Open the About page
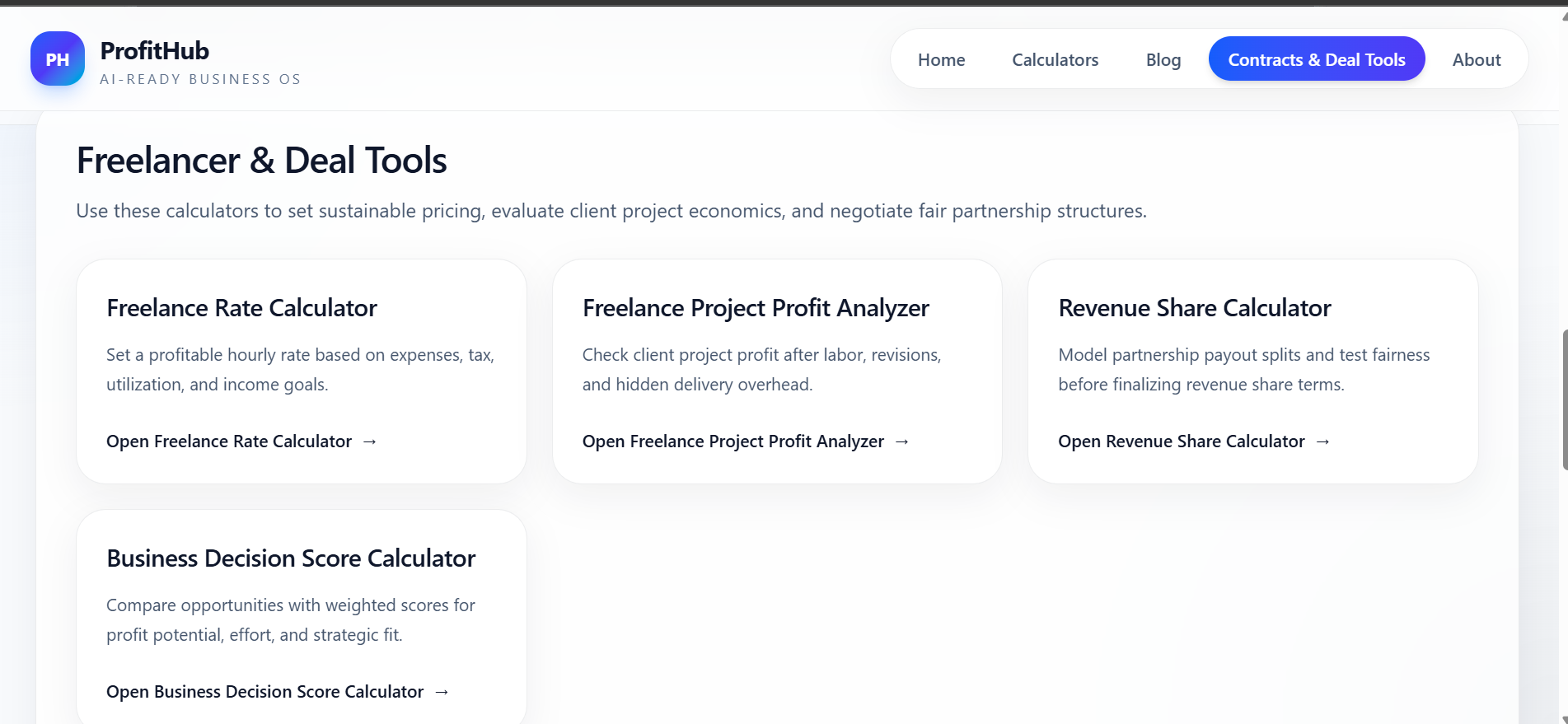The image size is (1568, 724). click(x=1476, y=59)
